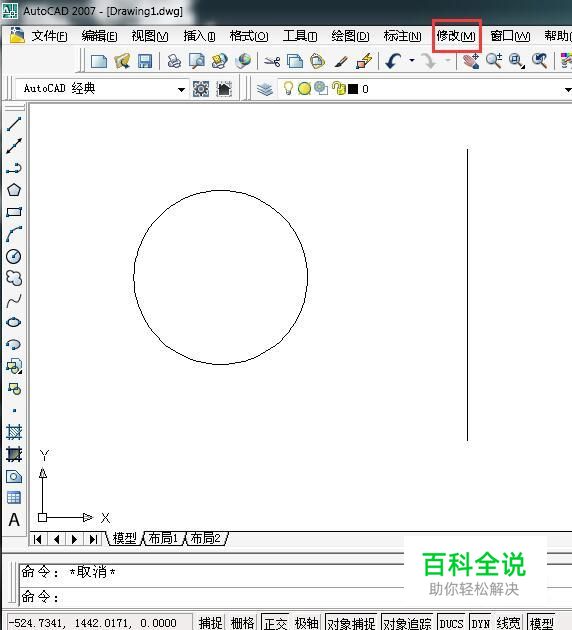This screenshot has width=572, height=630.
Task: Click the Insert Block tool
Action: click(14, 366)
